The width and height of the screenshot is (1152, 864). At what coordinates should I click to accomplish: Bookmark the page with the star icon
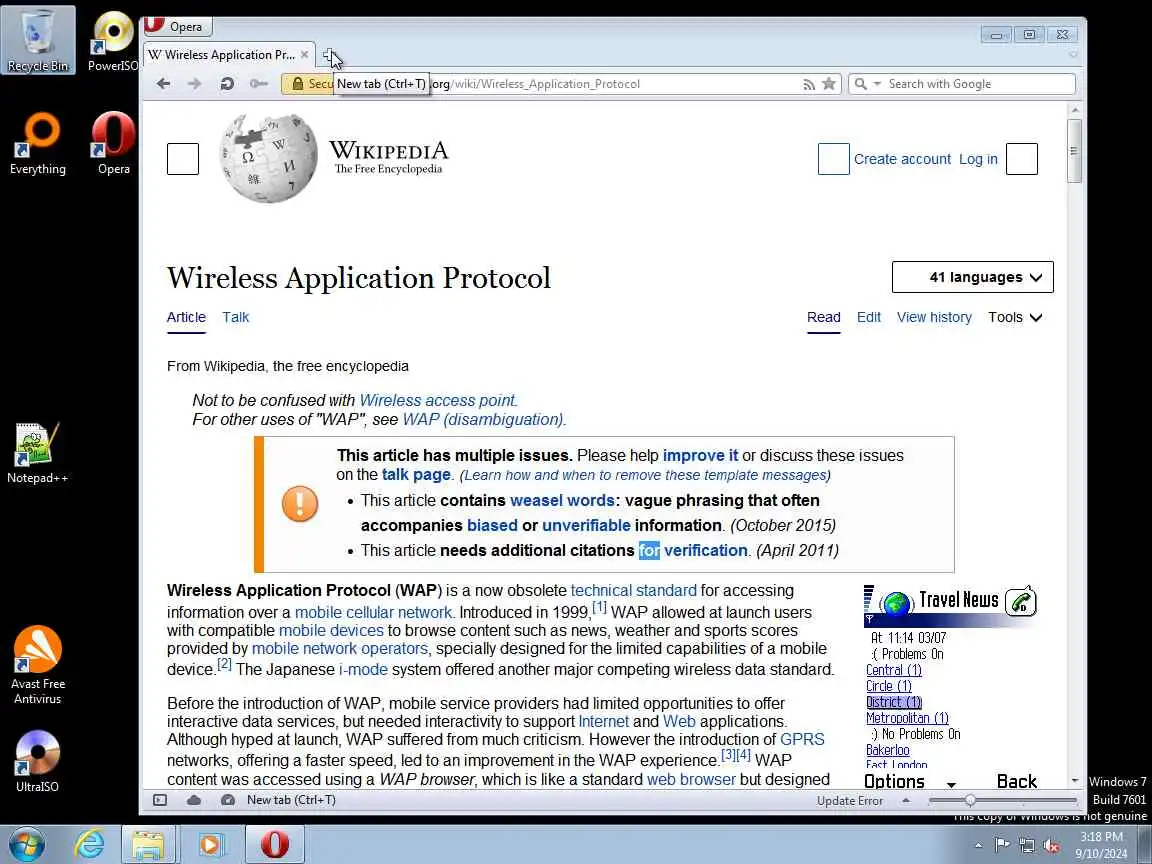pos(829,84)
